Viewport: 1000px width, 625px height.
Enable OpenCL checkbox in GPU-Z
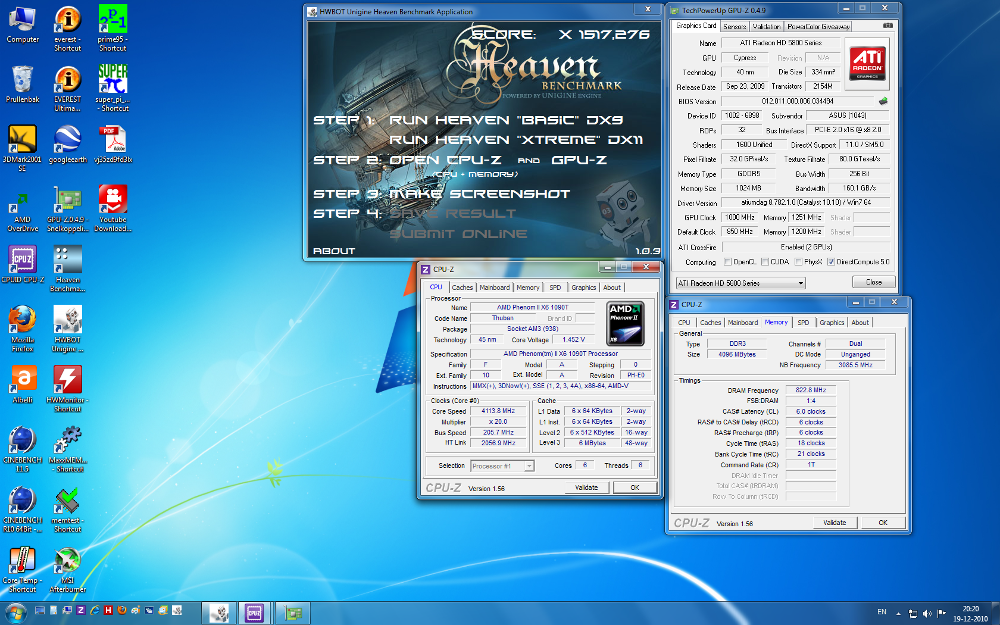(x=728, y=262)
